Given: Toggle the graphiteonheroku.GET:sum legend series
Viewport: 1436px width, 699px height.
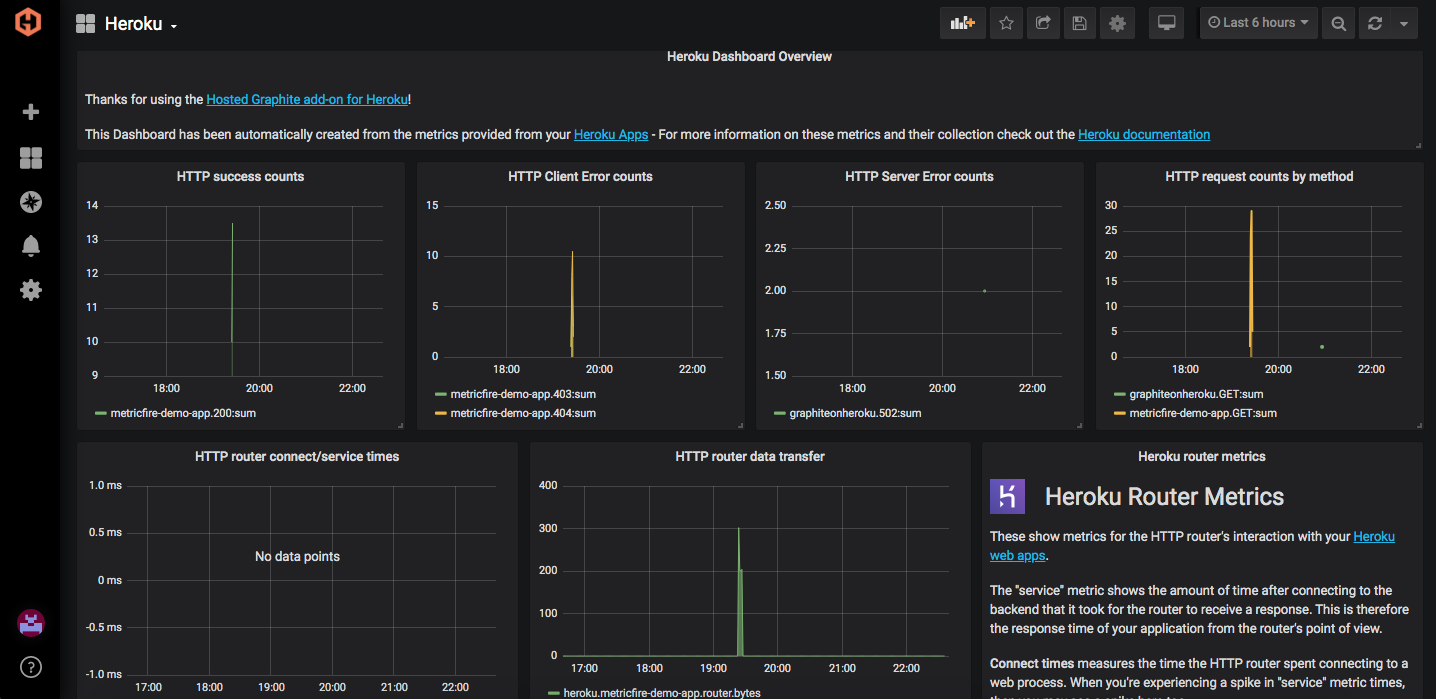Looking at the screenshot, I should click(x=1196, y=395).
